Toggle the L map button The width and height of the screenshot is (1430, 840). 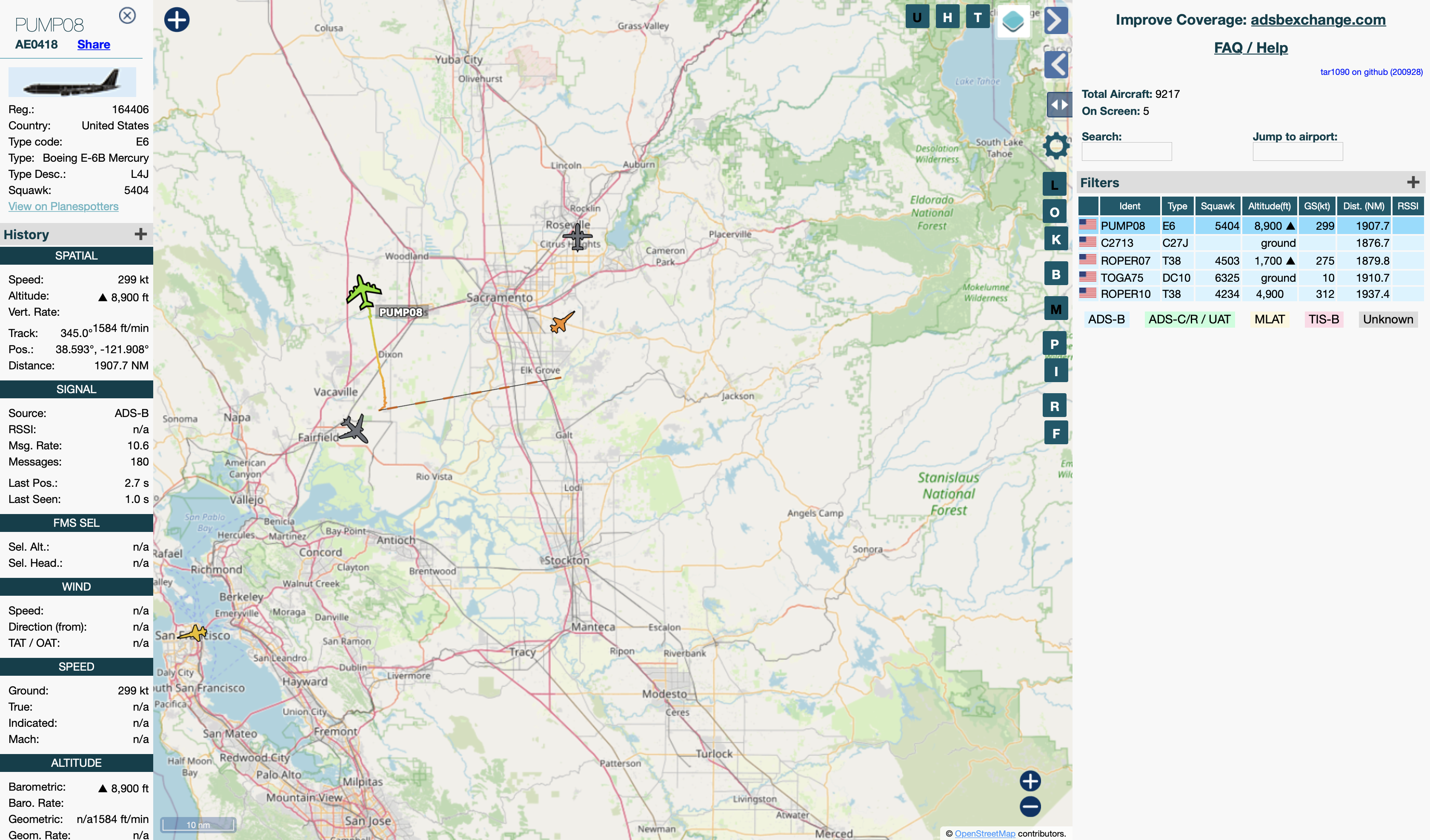coord(1054,185)
